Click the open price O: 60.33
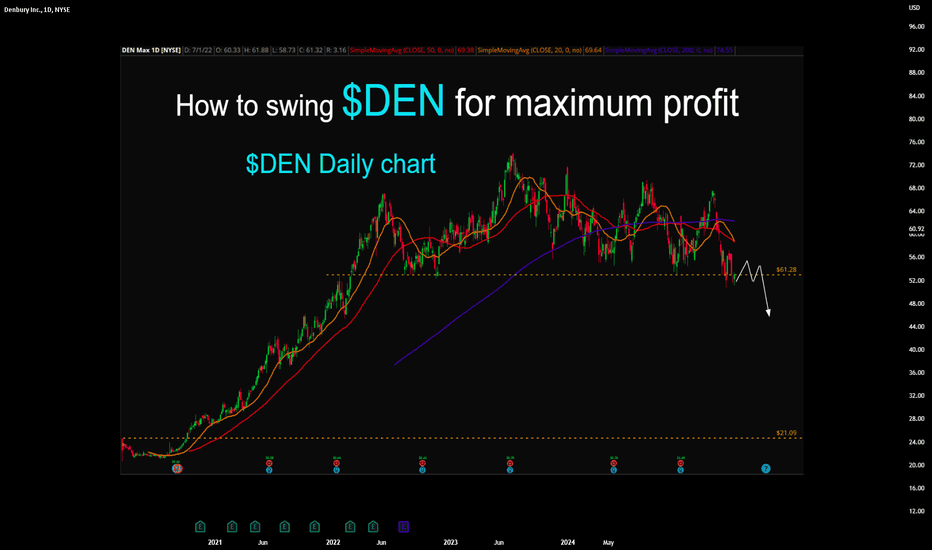Viewport: 932px width, 550px height. point(228,50)
